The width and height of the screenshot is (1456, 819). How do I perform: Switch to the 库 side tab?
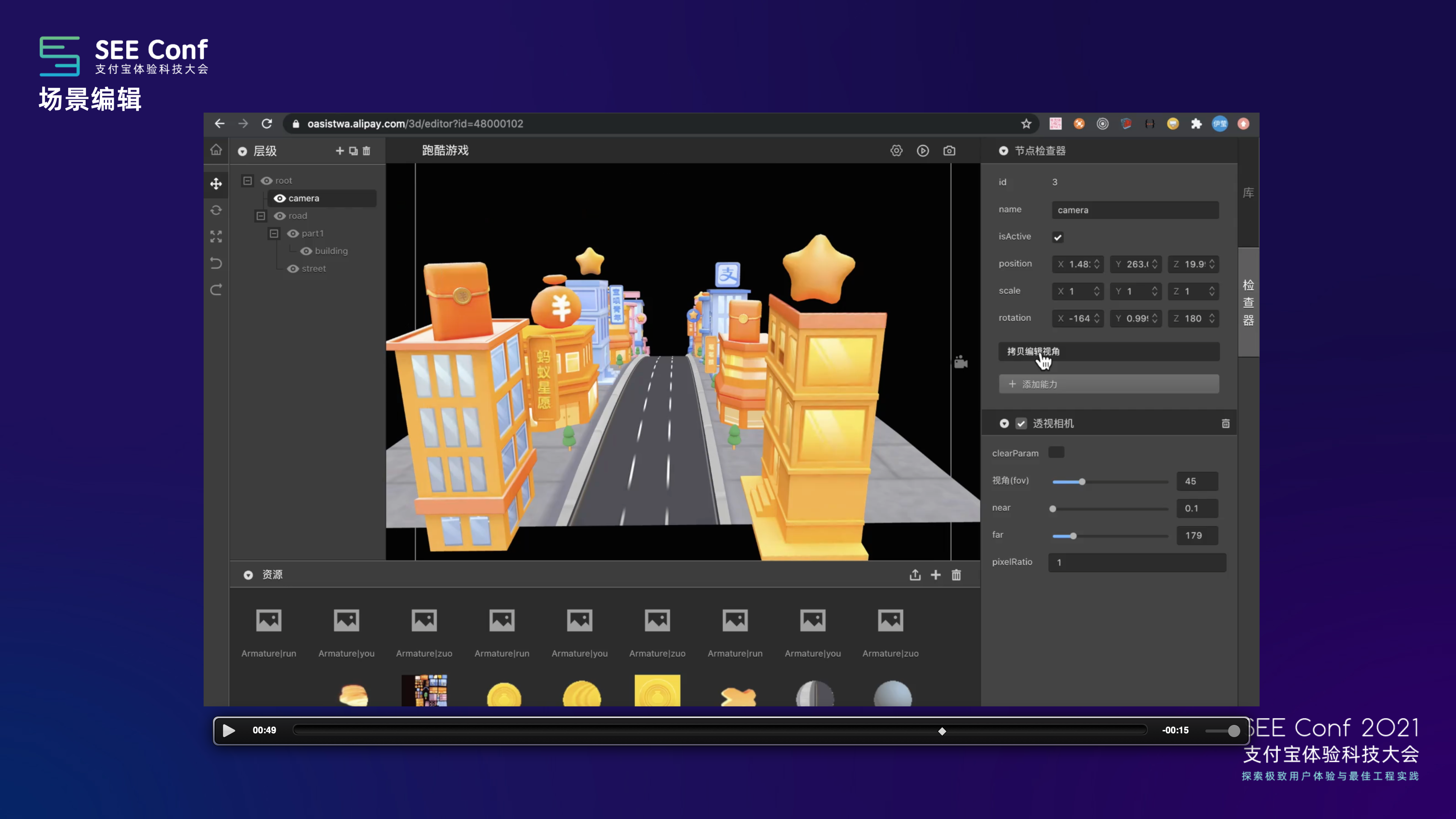click(1248, 193)
